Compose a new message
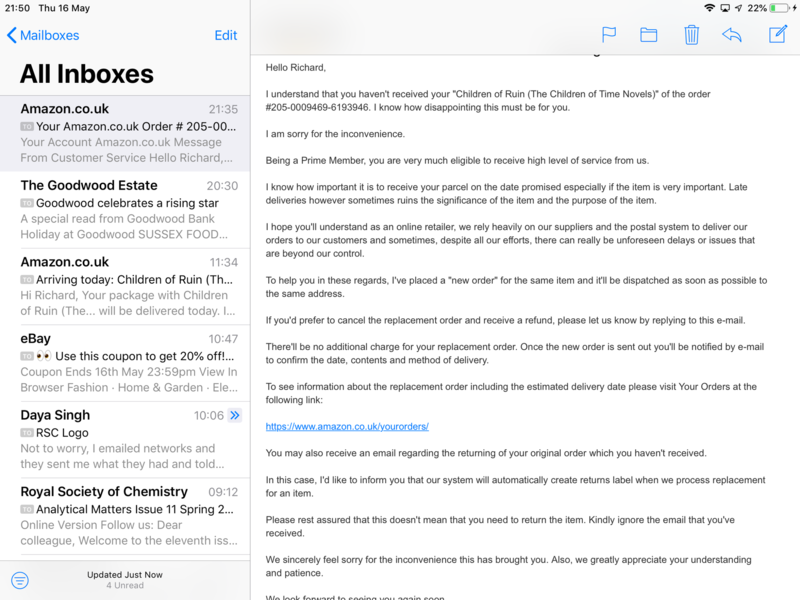Image resolution: width=800 pixels, height=600 pixels. point(778,34)
